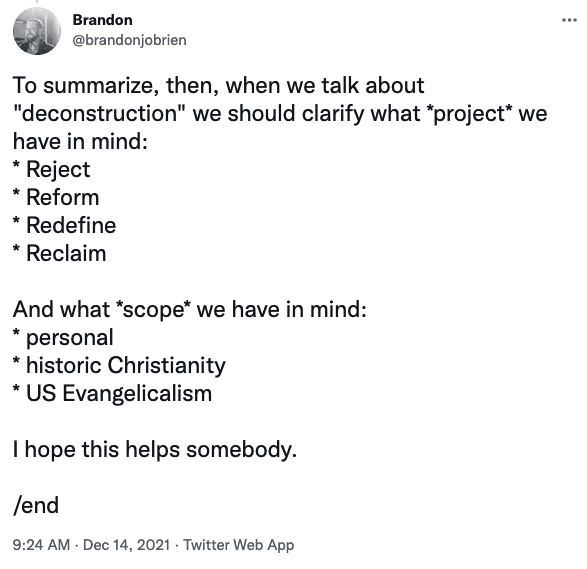Select the "Redefine" bullet item
Image resolution: width=587 pixels, height=569 pixels.
coord(64,225)
